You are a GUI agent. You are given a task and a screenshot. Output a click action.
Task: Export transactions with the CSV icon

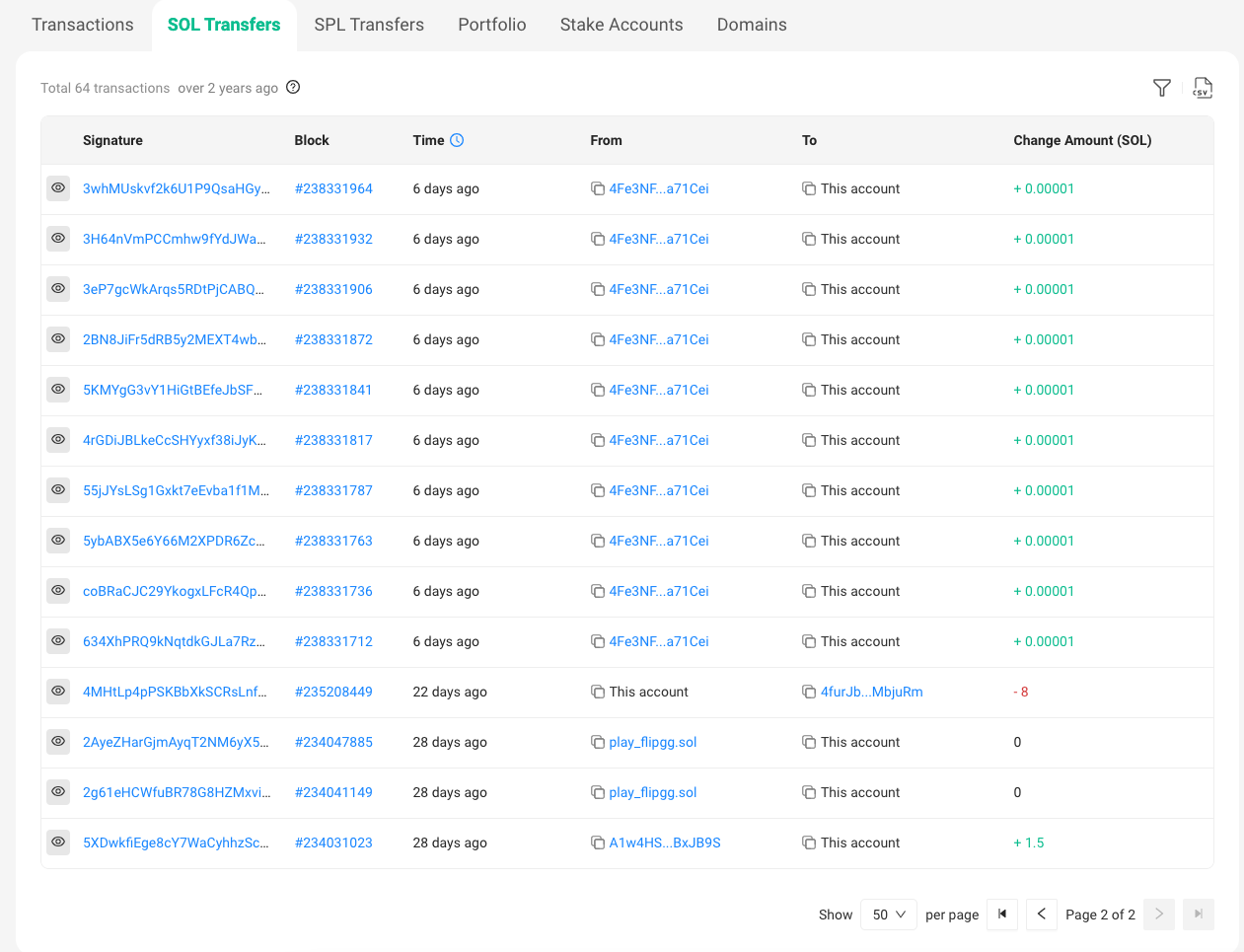click(1202, 88)
